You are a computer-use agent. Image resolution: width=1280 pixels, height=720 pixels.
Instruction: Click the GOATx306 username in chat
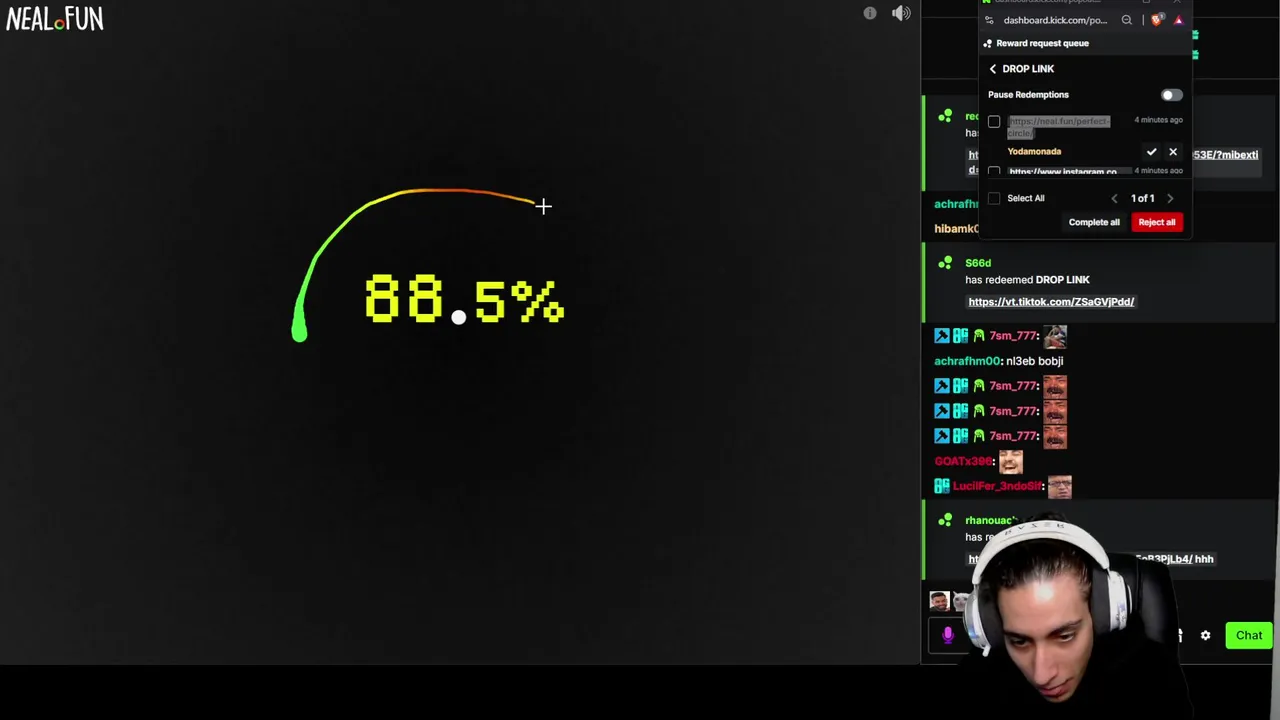pos(963,461)
